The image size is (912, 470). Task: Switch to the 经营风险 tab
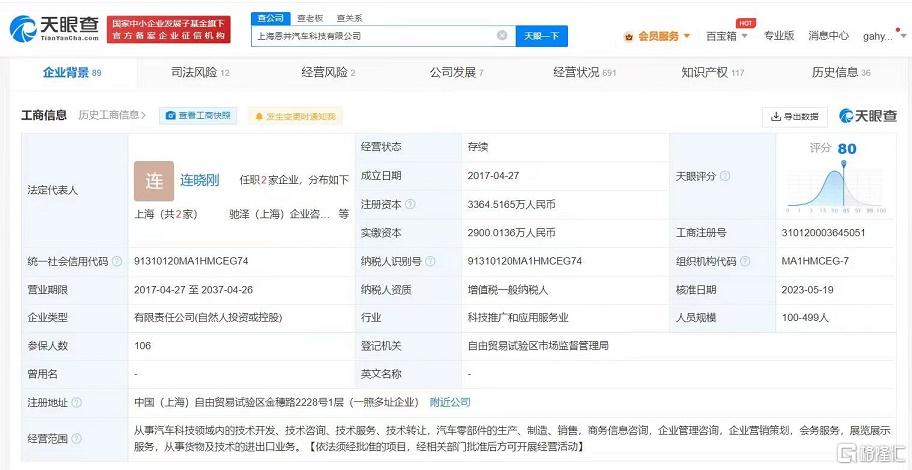click(x=328, y=73)
